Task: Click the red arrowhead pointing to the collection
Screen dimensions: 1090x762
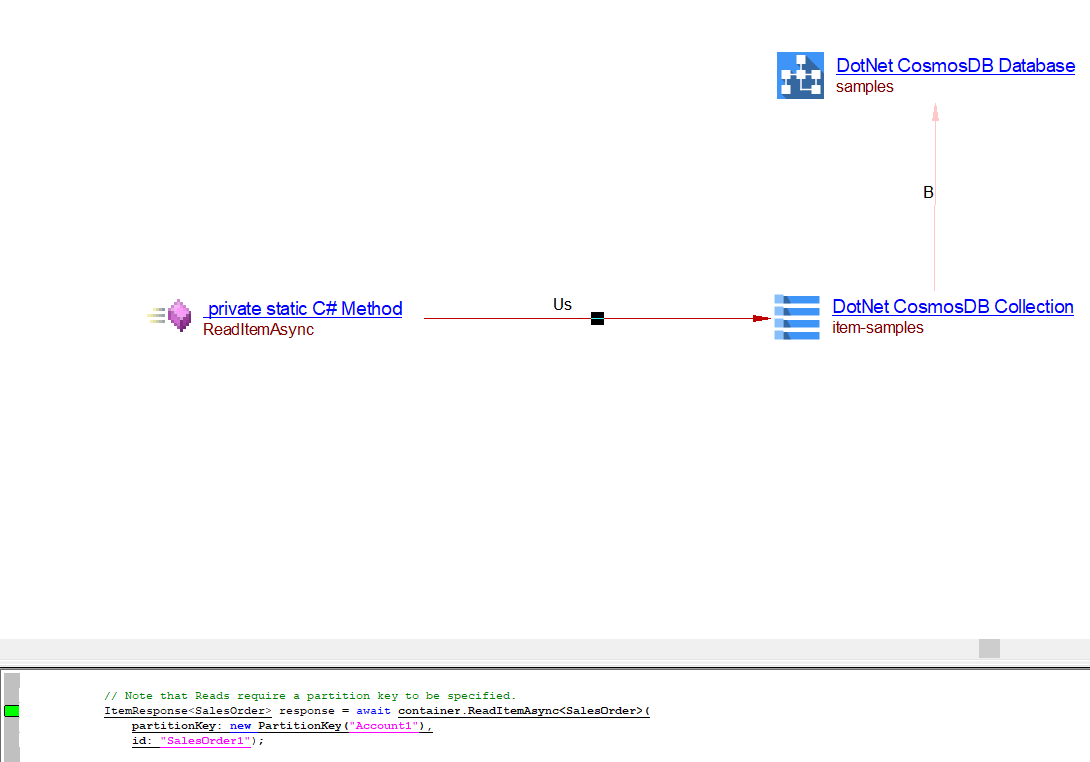Action: (761, 319)
